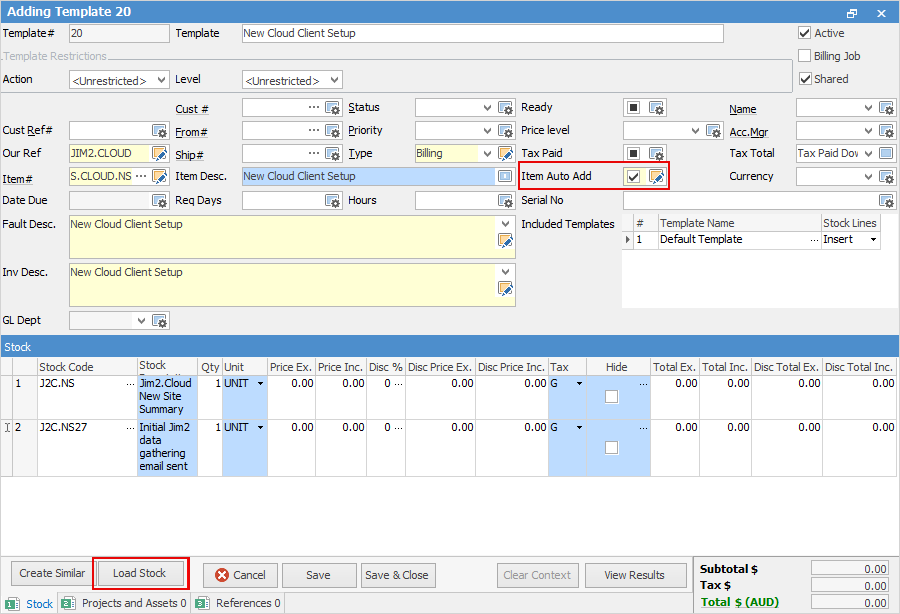This screenshot has height=614, width=900.
Task: Click the Load Stock button
Action: click(x=139, y=573)
